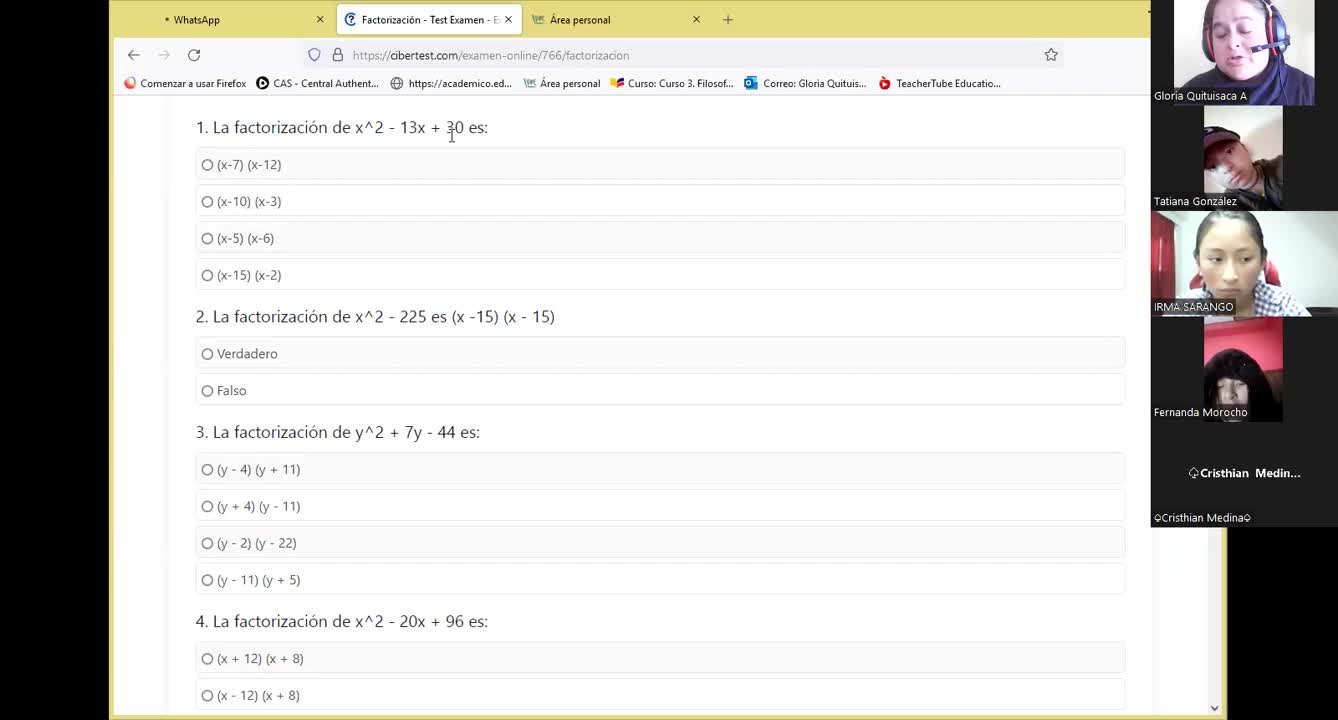Select answer (x-7) (x-12)
Screen dimensions: 1338x720
660,165
